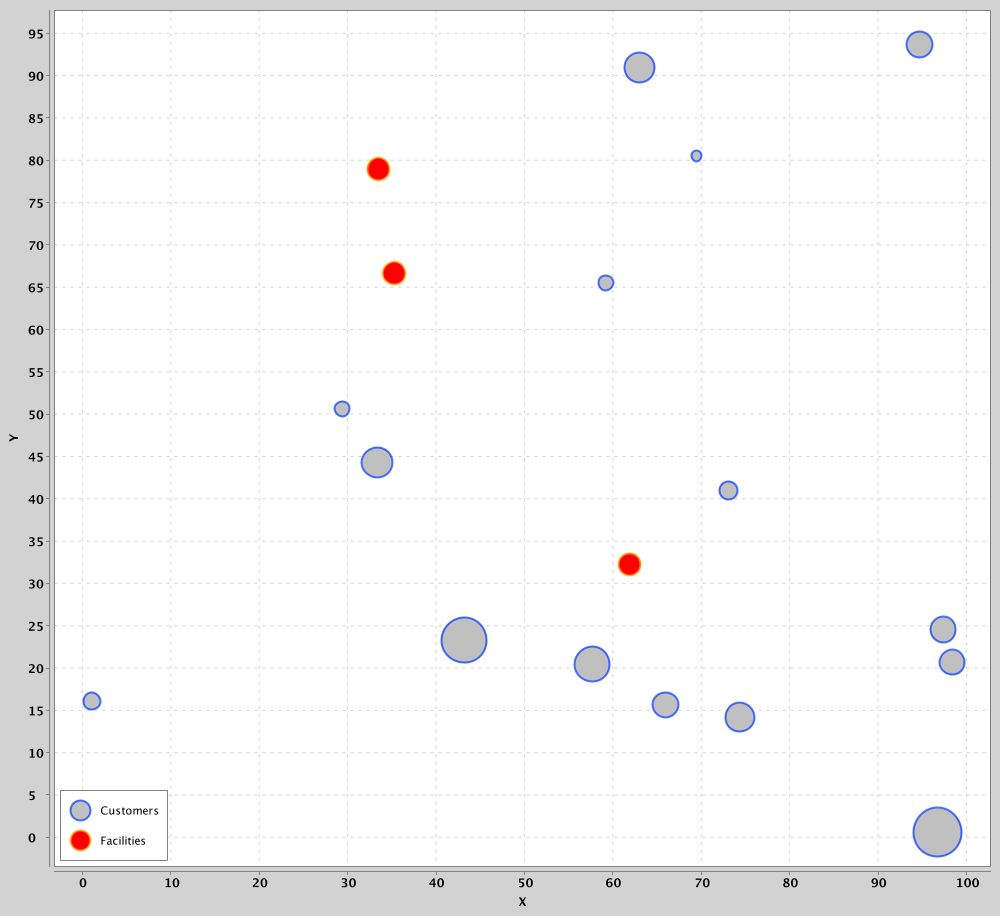
Task: Click the Y-axis tick label 95
Action: [36, 34]
